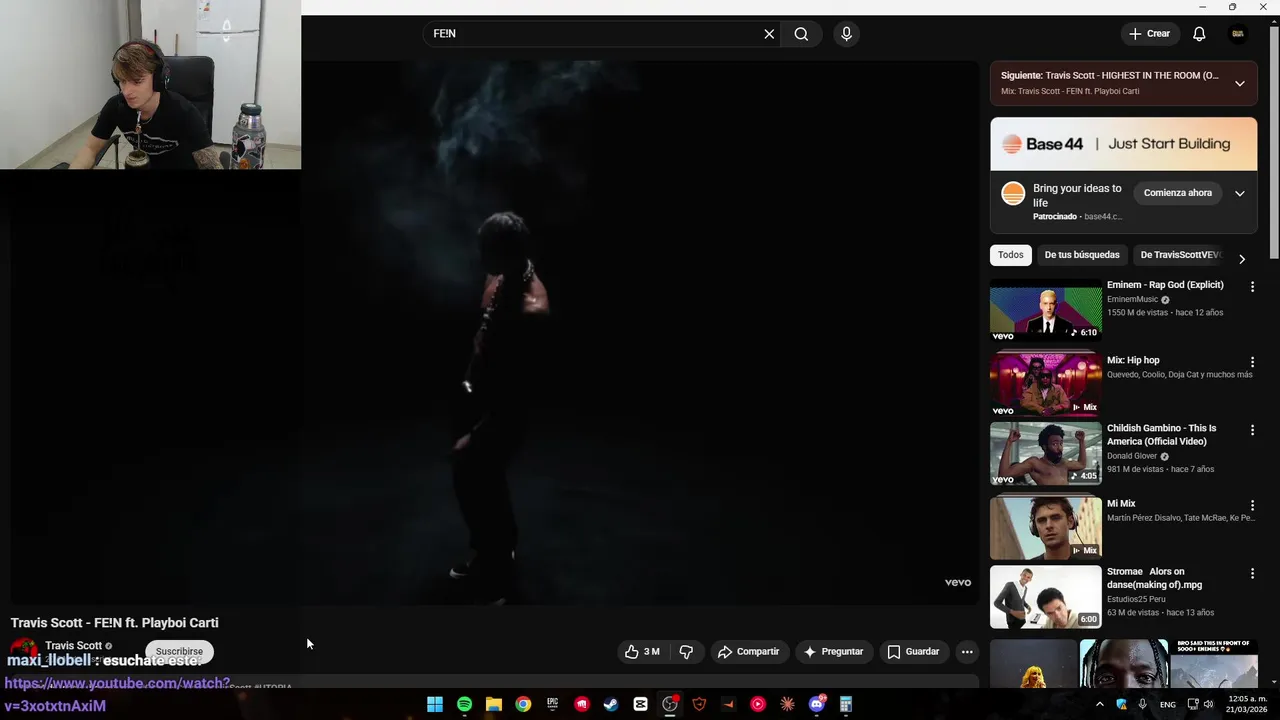The width and height of the screenshot is (1280, 720).
Task: Select the De tus búsquedas chip
Action: [x=1082, y=255]
